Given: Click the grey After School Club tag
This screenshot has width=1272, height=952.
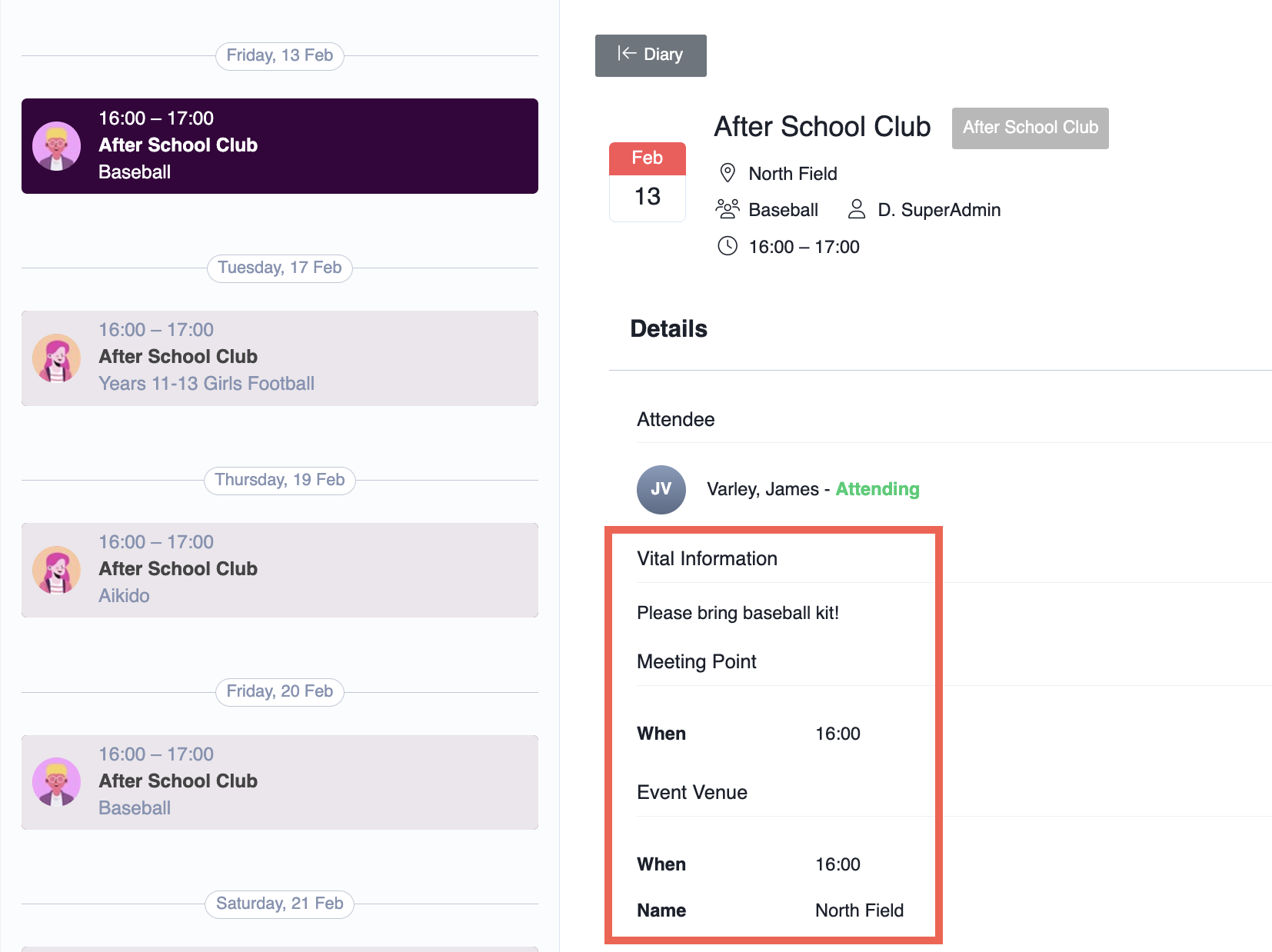Looking at the screenshot, I should [x=1030, y=128].
